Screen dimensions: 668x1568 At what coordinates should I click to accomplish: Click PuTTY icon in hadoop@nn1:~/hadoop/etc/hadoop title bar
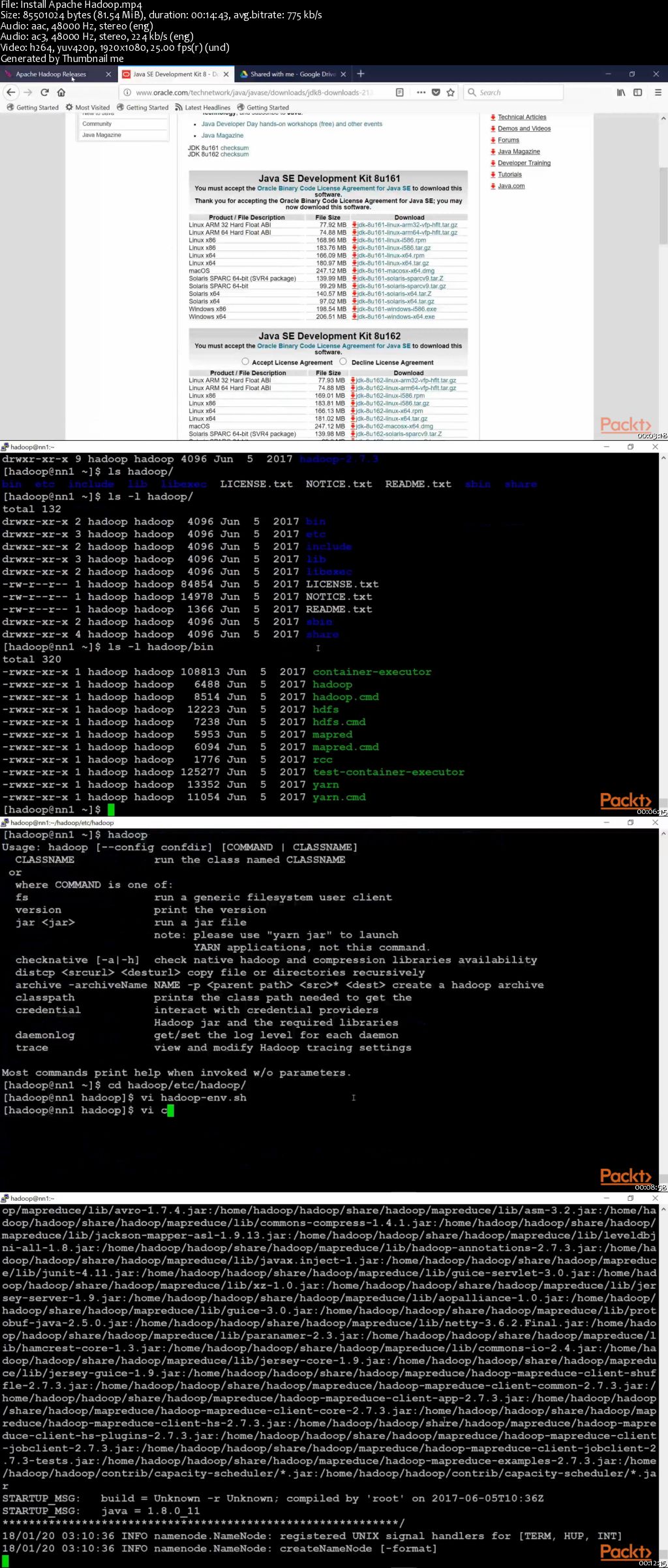coord(5,822)
